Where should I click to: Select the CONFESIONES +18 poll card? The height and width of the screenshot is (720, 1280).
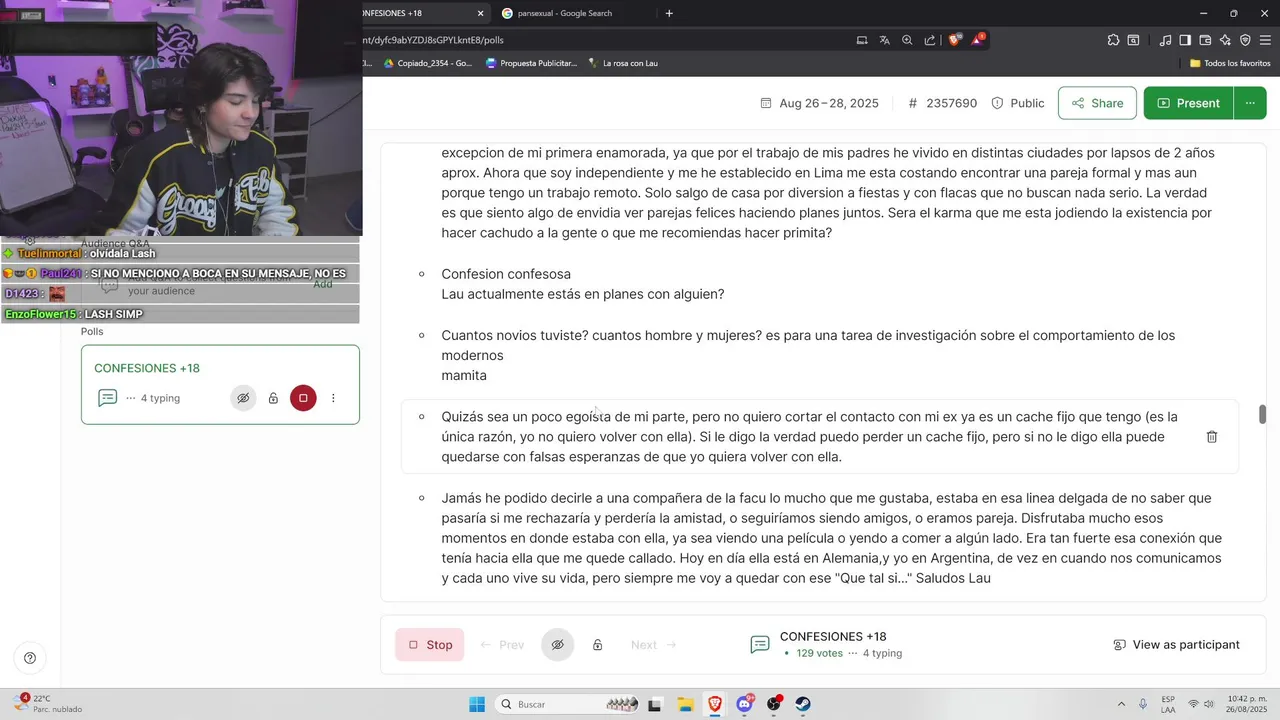point(220,385)
